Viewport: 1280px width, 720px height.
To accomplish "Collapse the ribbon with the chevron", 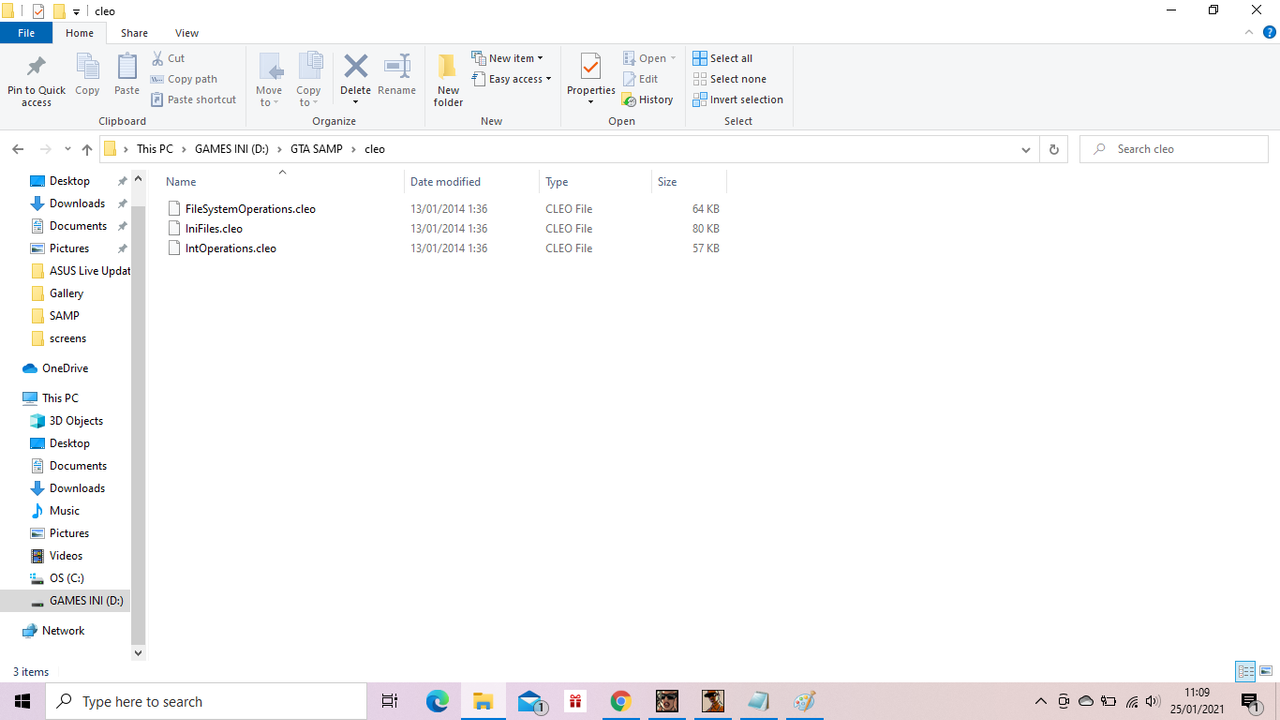I will coord(1250,33).
